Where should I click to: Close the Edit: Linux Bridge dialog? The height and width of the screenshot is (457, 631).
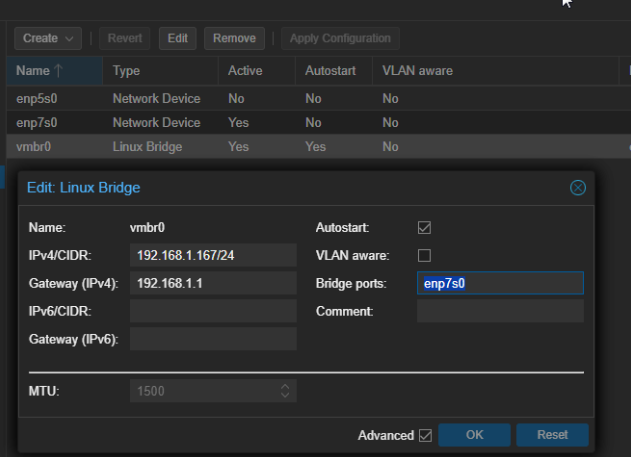(x=577, y=187)
